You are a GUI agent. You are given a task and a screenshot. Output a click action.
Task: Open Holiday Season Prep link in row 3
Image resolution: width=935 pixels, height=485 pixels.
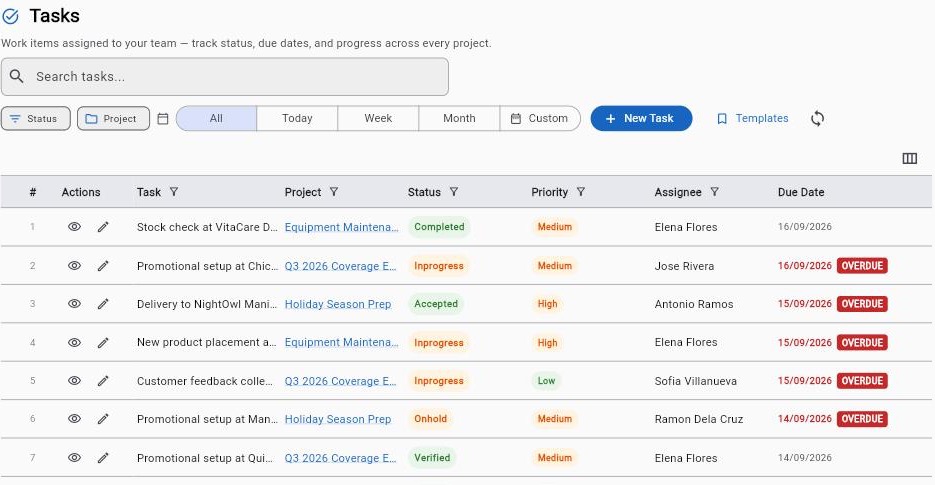pyautogui.click(x=338, y=304)
